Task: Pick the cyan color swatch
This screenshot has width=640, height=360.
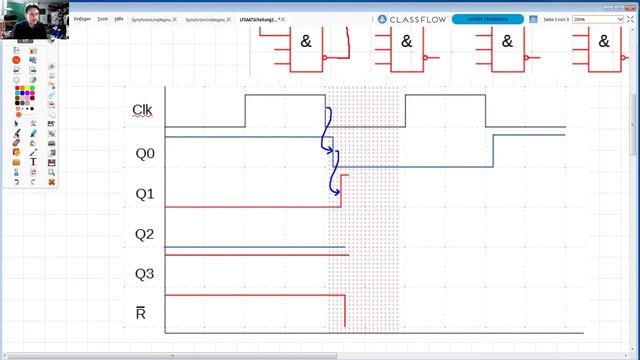Action: [17, 93]
